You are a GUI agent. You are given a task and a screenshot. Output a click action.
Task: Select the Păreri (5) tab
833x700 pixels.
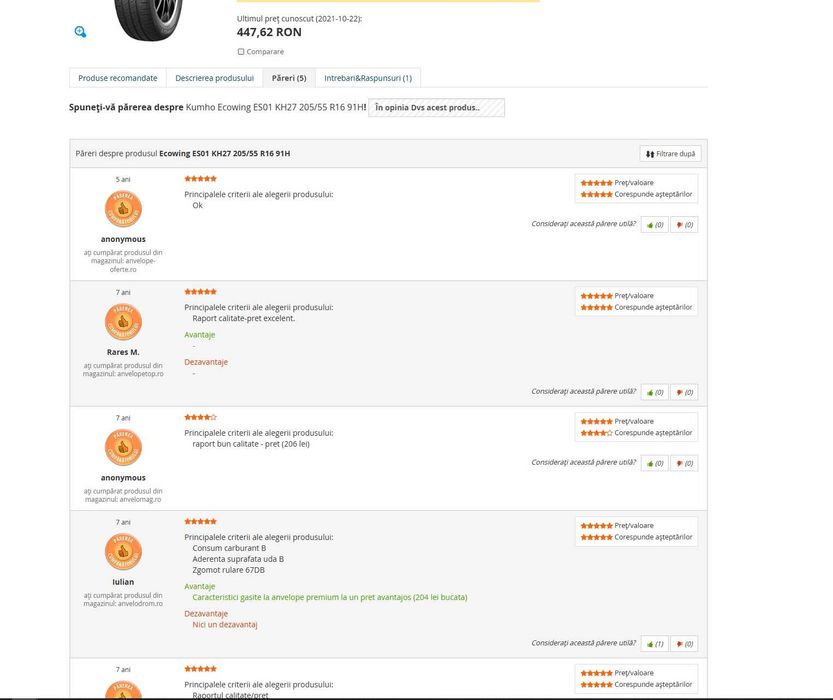coord(289,78)
